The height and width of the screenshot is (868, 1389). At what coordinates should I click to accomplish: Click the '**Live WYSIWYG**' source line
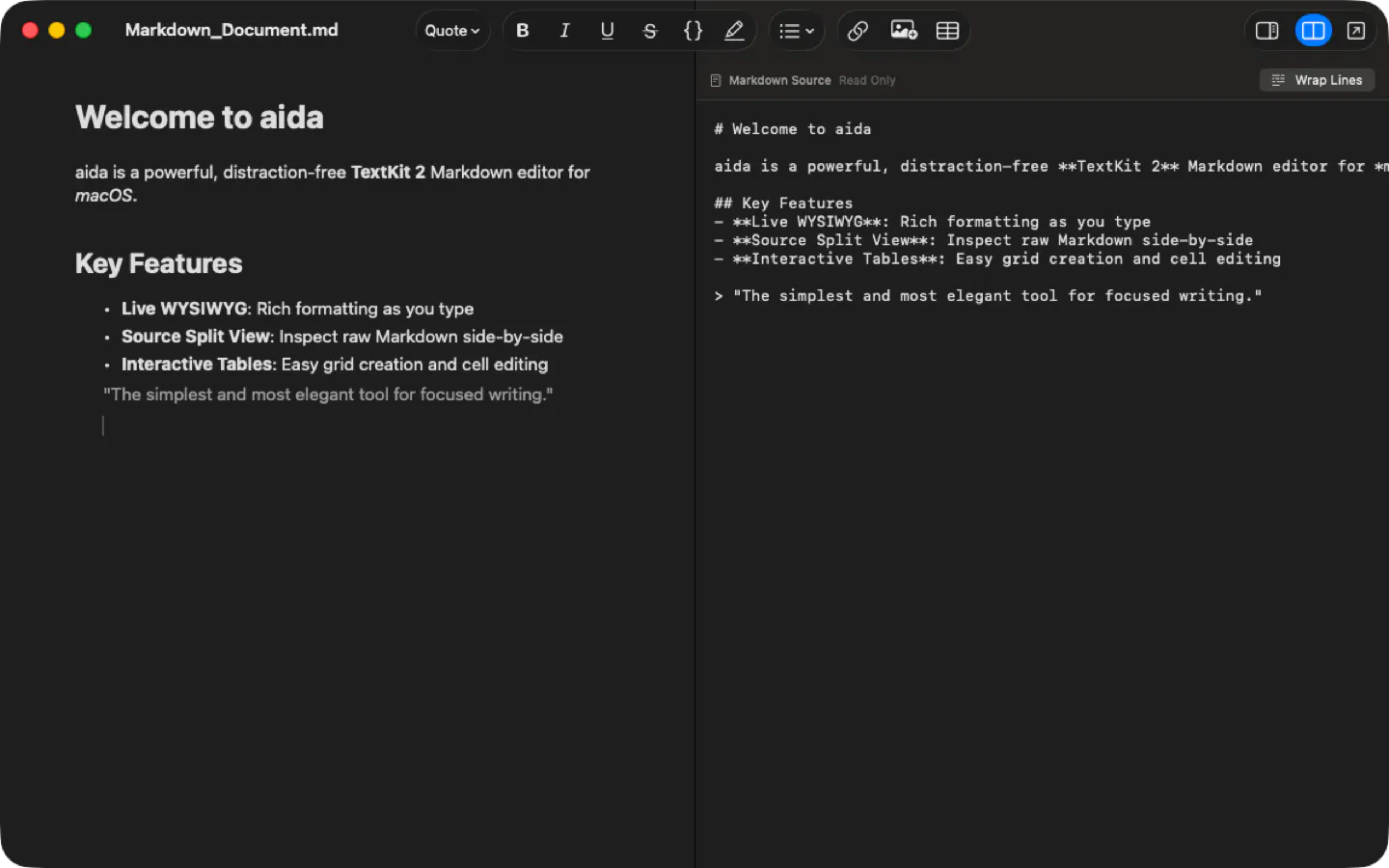[x=932, y=222]
